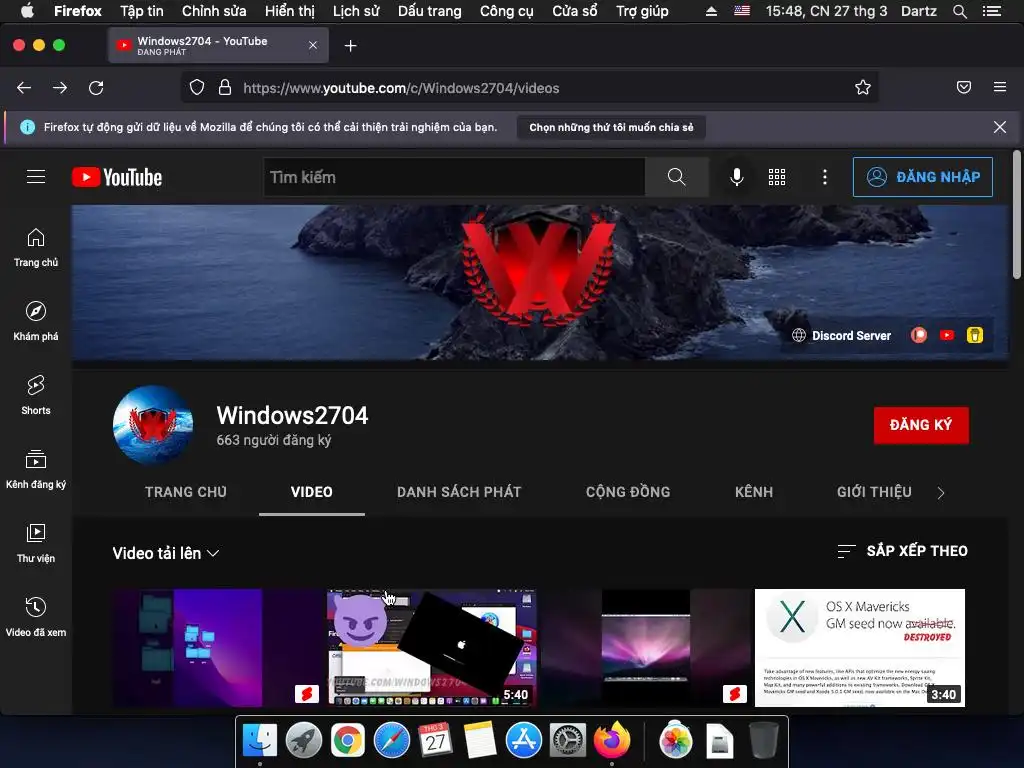
Task: Open the CỘNG ĐỒNG tab
Action: pyautogui.click(x=628, y=492)
